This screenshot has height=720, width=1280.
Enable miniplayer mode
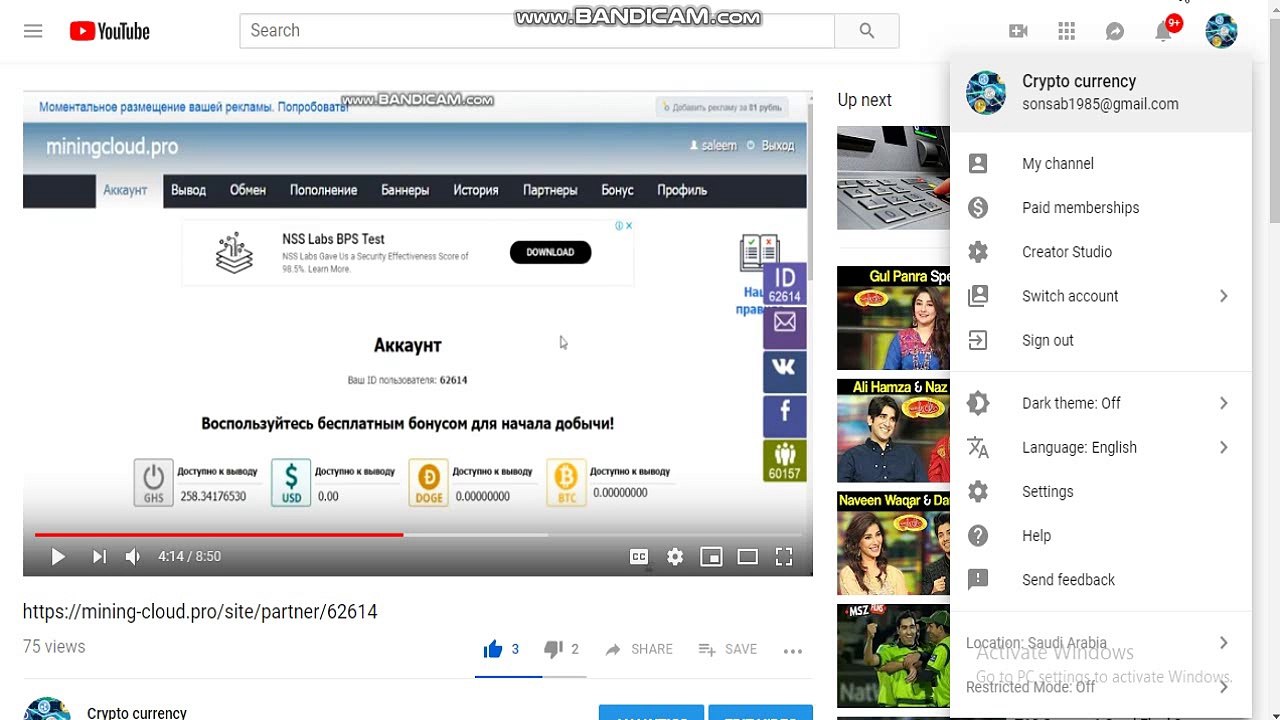[711, 557]
